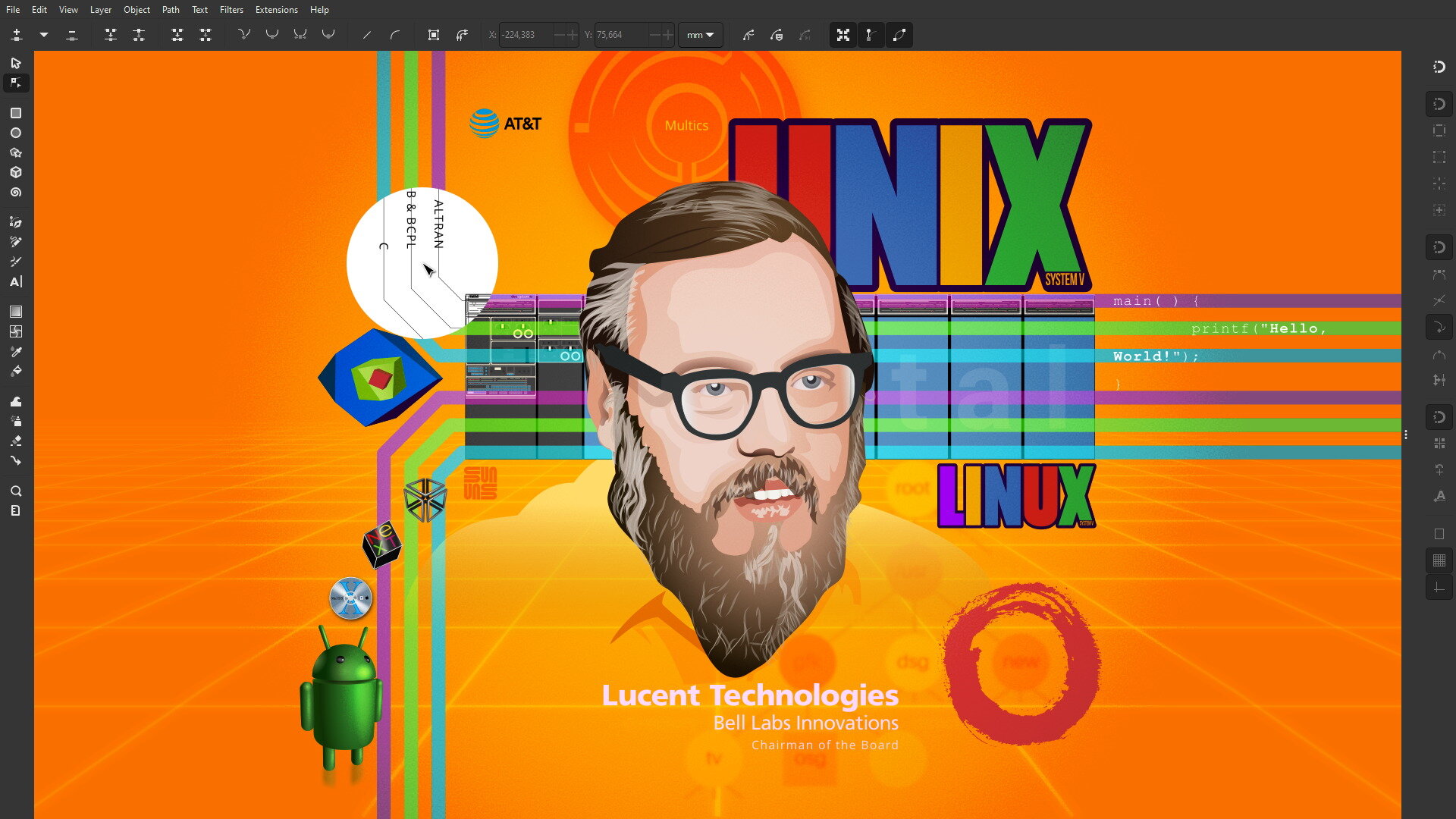
Task: Select the Paint Bucket tool
Action: 16,371
